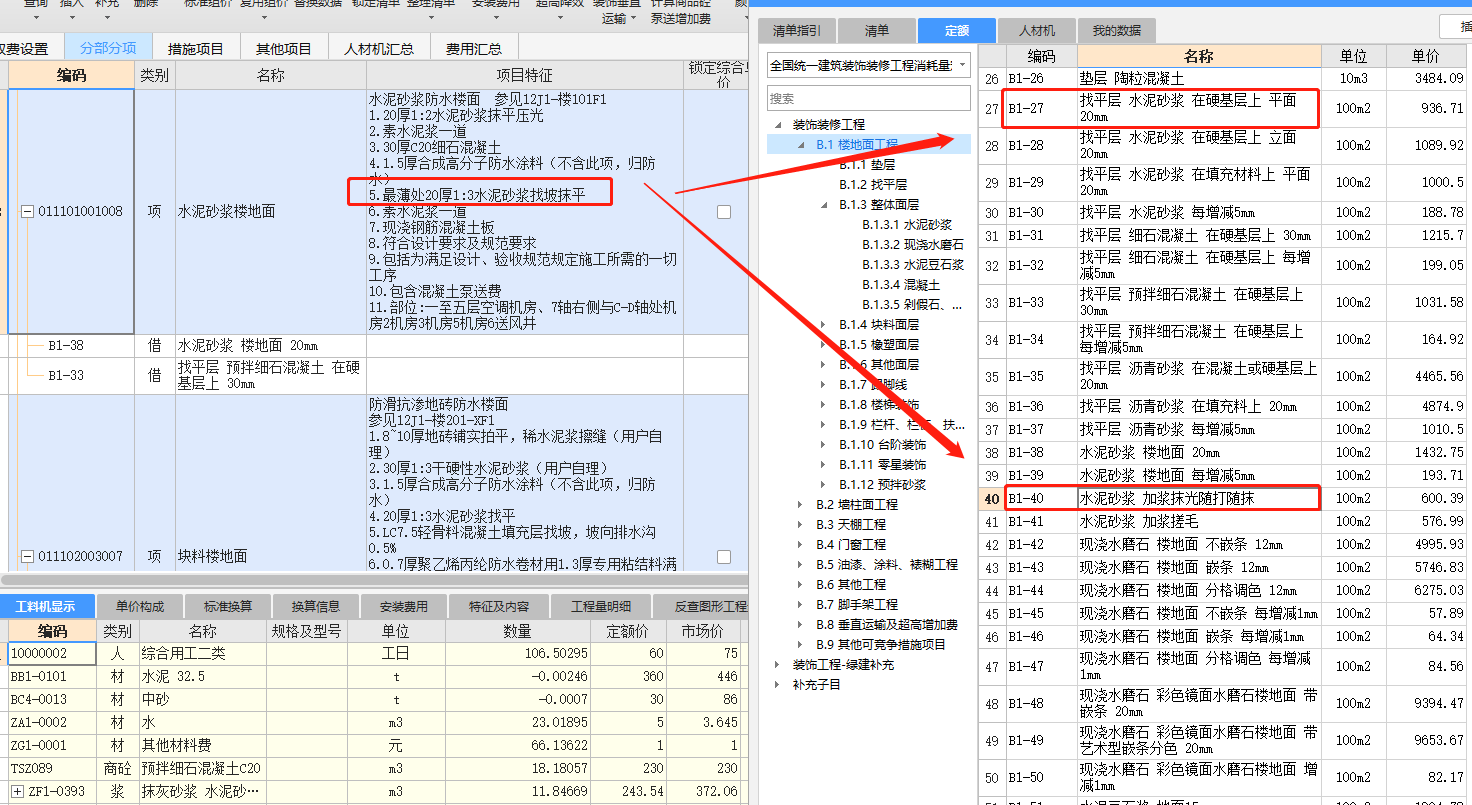1472x805 pixels.
Task: Open the 我的数据 tab
Action: tap(1117, 31)
